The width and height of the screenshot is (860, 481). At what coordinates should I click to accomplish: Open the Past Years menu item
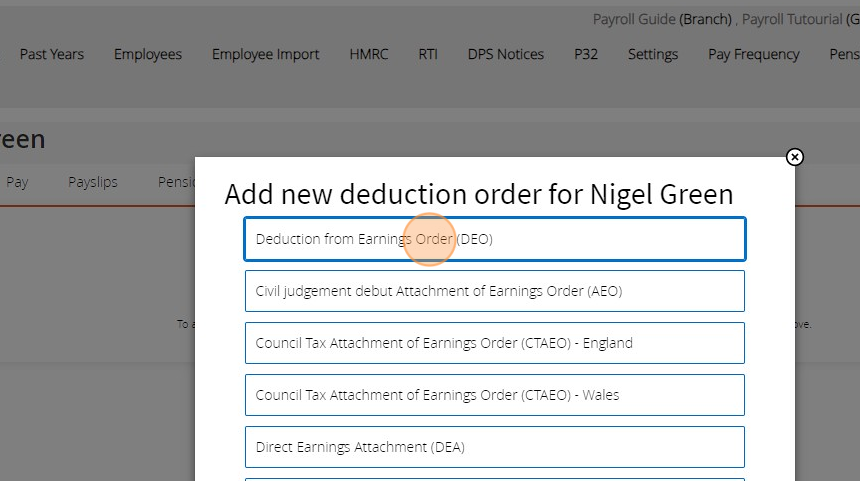pyautogui.click(x=52, y=54)
